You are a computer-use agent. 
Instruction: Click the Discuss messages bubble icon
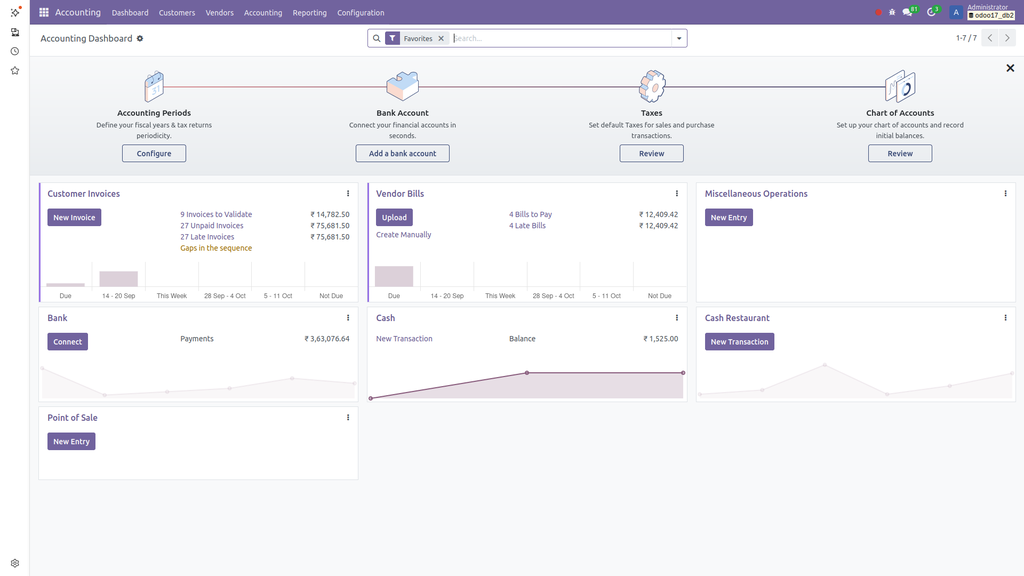click(908, 12)
